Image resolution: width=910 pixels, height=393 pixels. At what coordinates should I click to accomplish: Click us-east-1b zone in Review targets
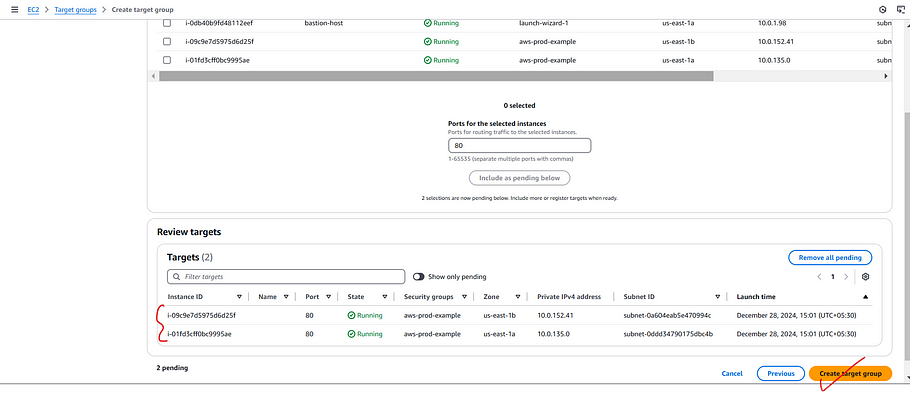pos(500,316)
